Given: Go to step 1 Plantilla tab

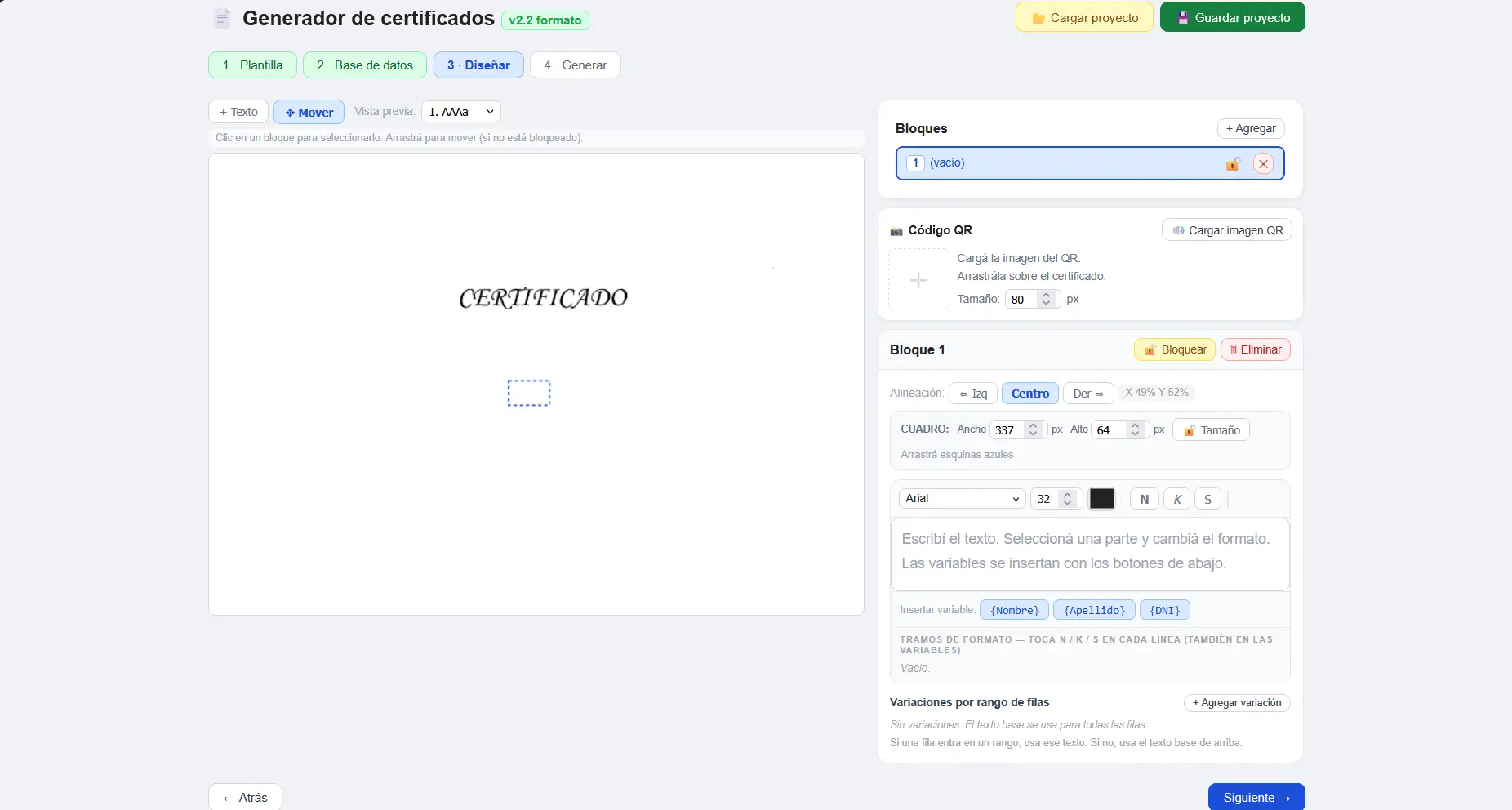Looking at the screenshot, I should click(x=252, y=65).
